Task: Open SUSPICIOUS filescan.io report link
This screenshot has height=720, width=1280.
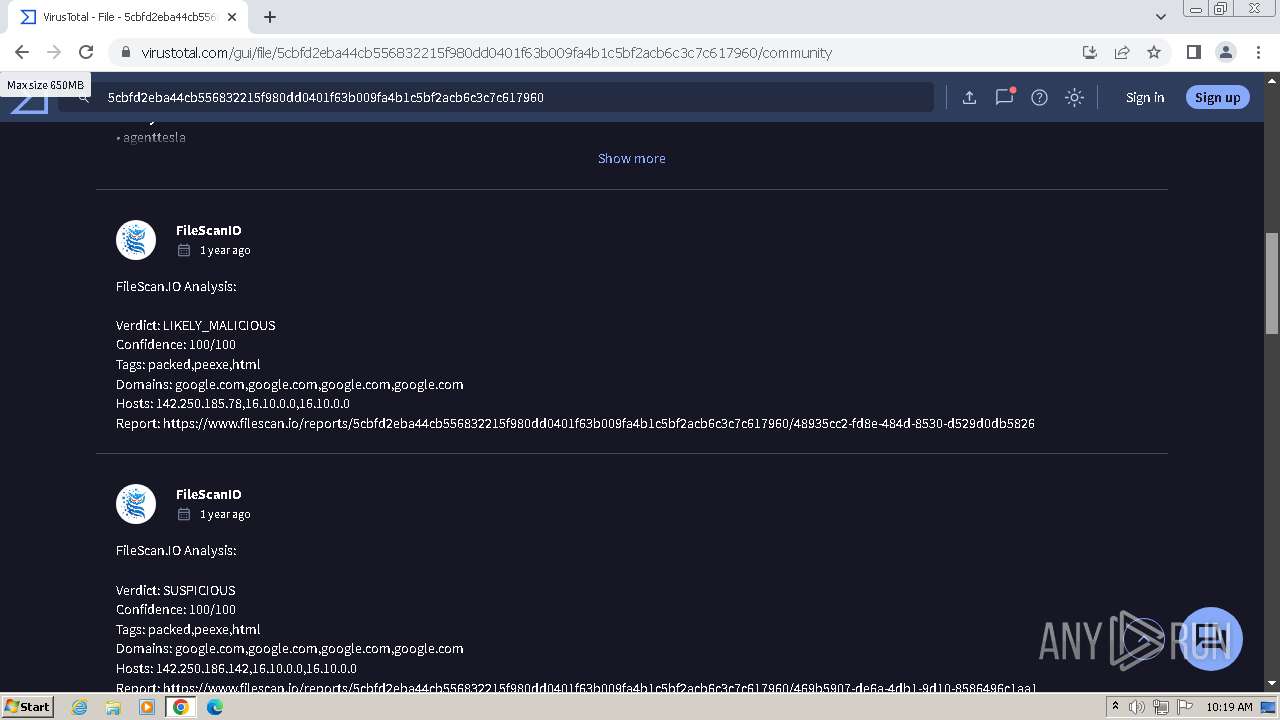Action: point(599,687)
